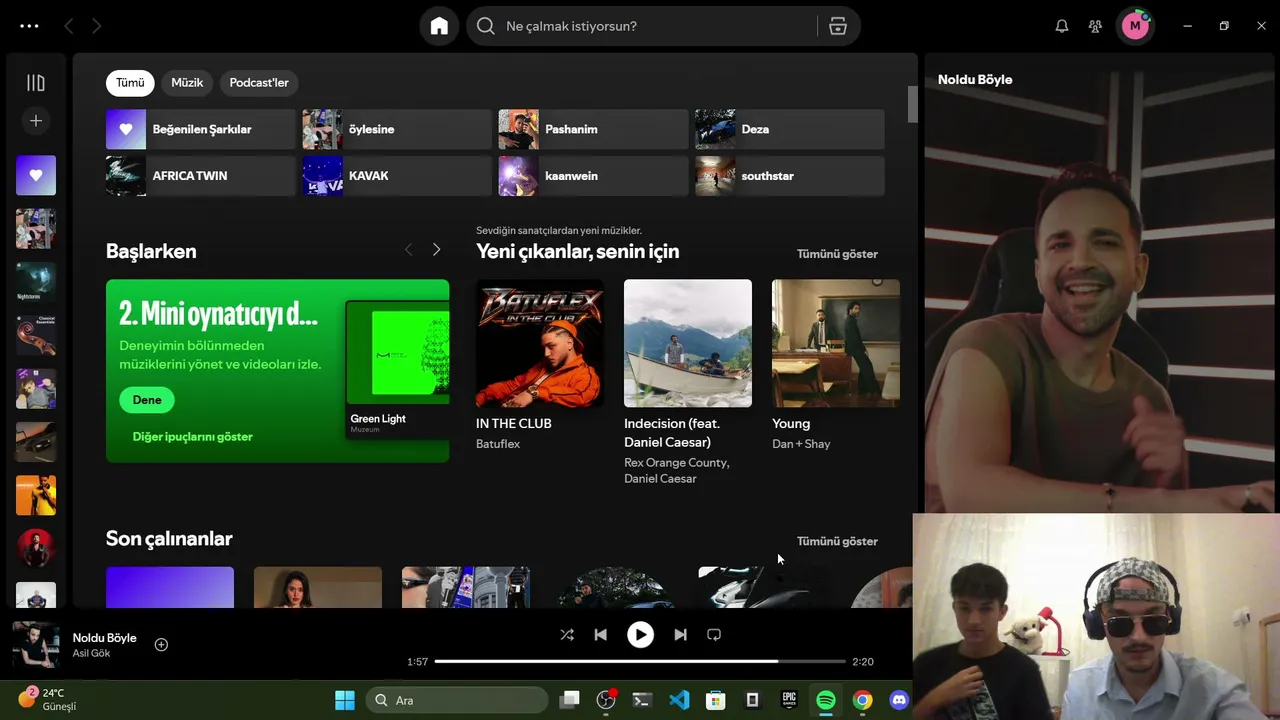
Task: Open Visual Studio Code from the taskbar
Action: (x=679, y=700)
